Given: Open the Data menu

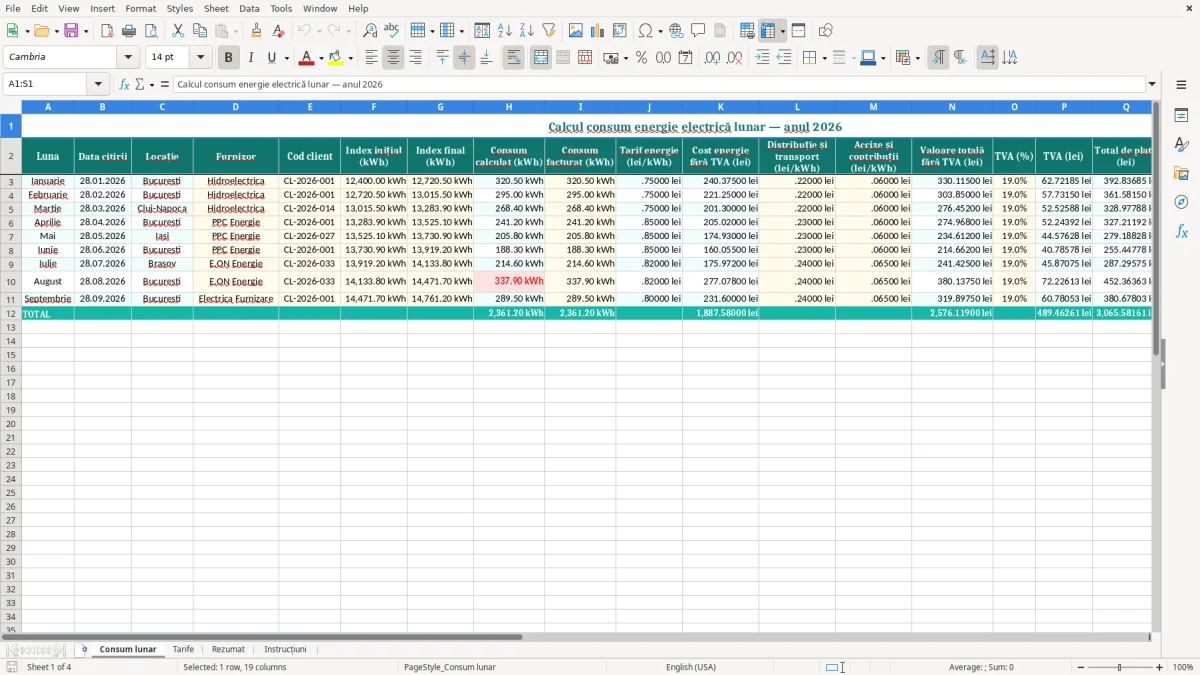Looking at the screenshot, I should click(x=249, y=8).
